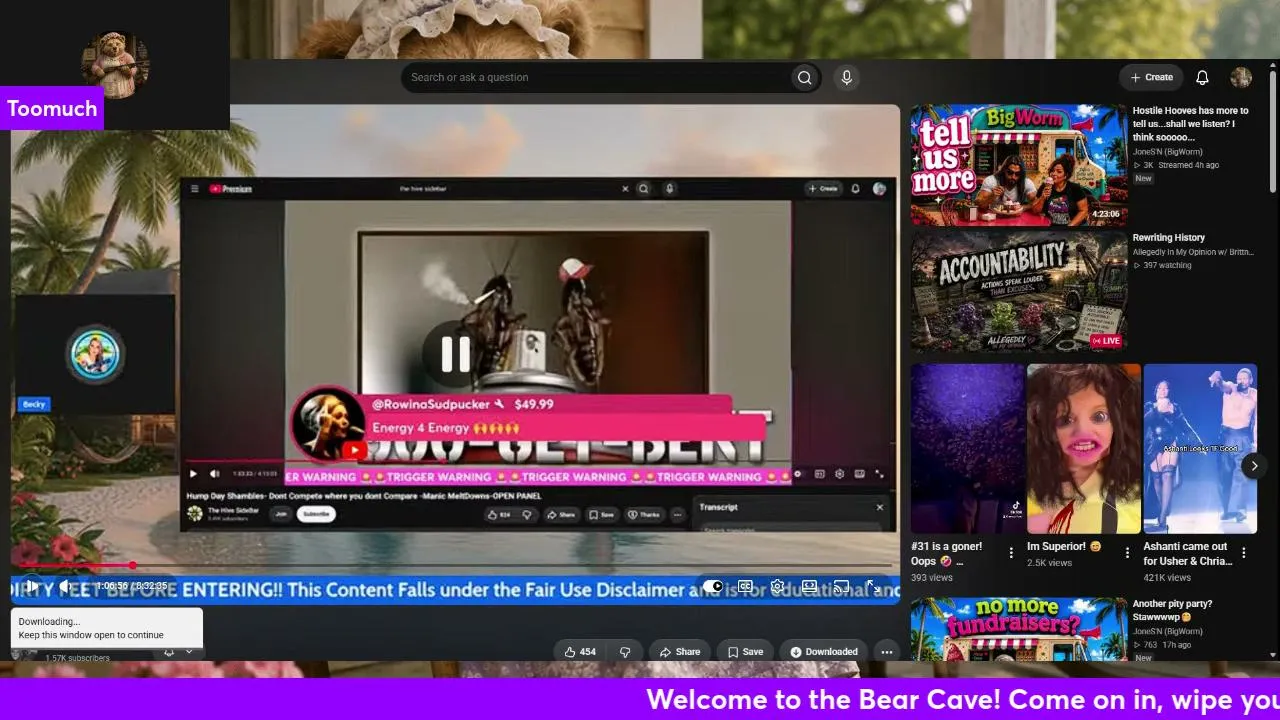The height and width of the screenshot is (720, 1280).
Task: Toggle closed captions on the main video
Action: tap(745, 587)
